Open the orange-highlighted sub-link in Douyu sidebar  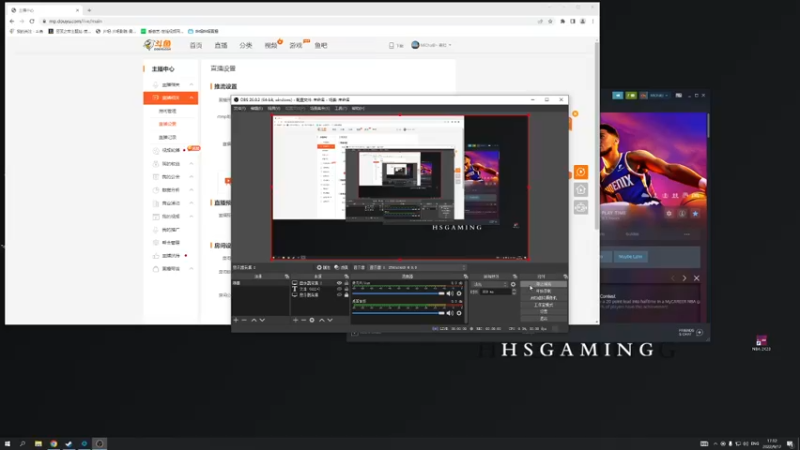tap(167, 124)
